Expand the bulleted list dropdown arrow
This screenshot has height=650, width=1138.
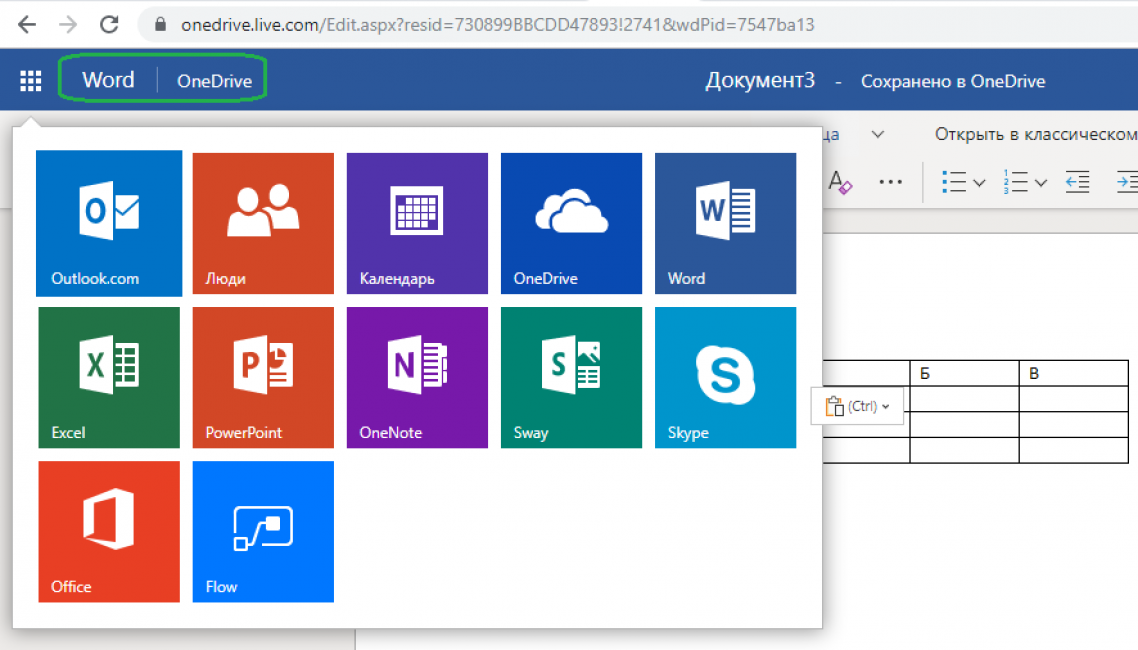click(979, 183)
